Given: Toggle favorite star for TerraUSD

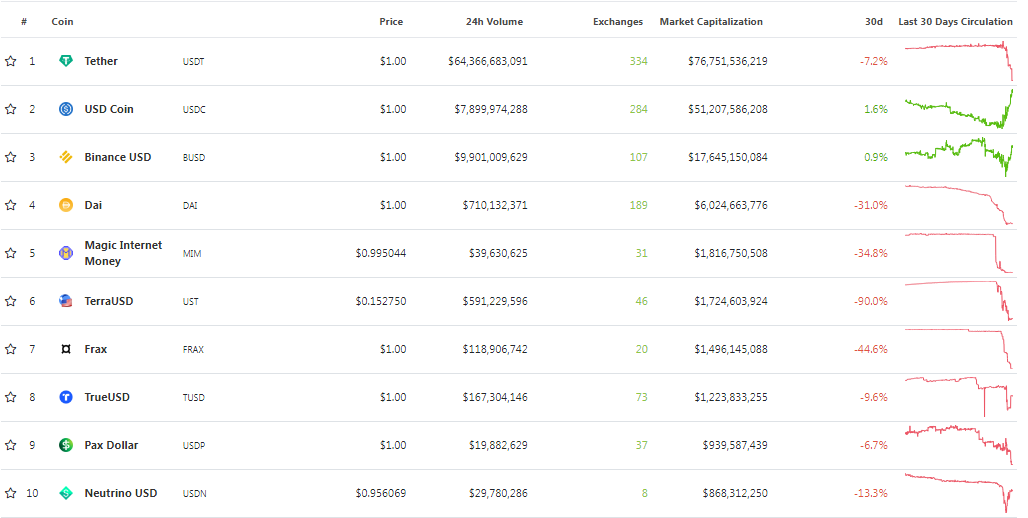Looking at the screenshot, I should tap(10, 301).
